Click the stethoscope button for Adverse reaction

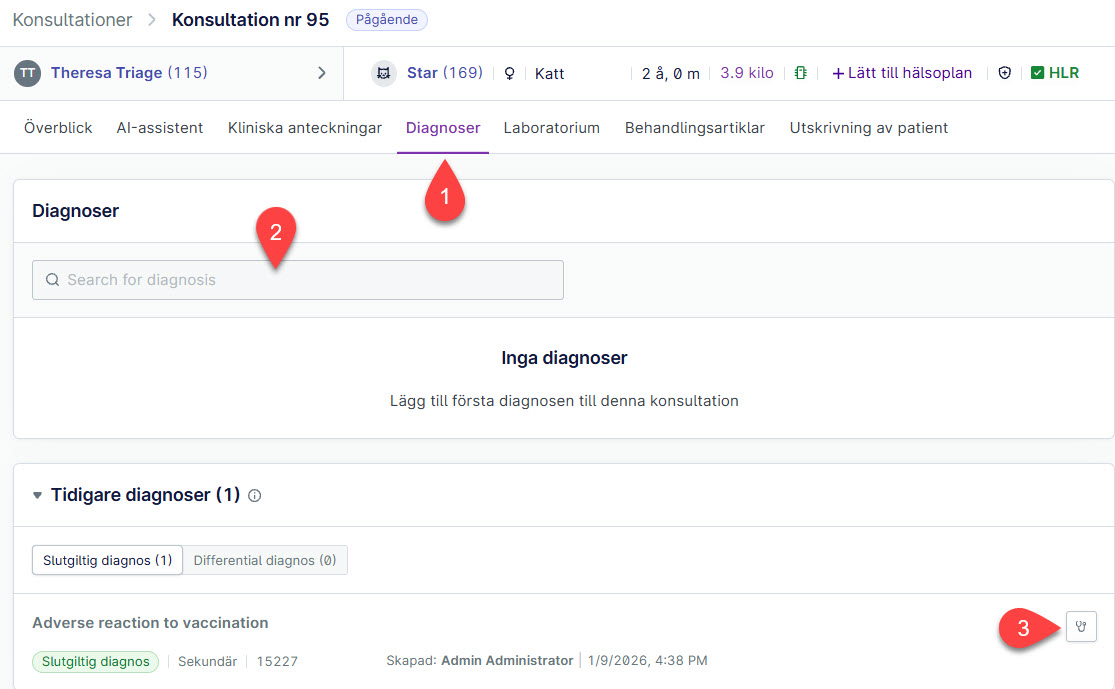1081,626
